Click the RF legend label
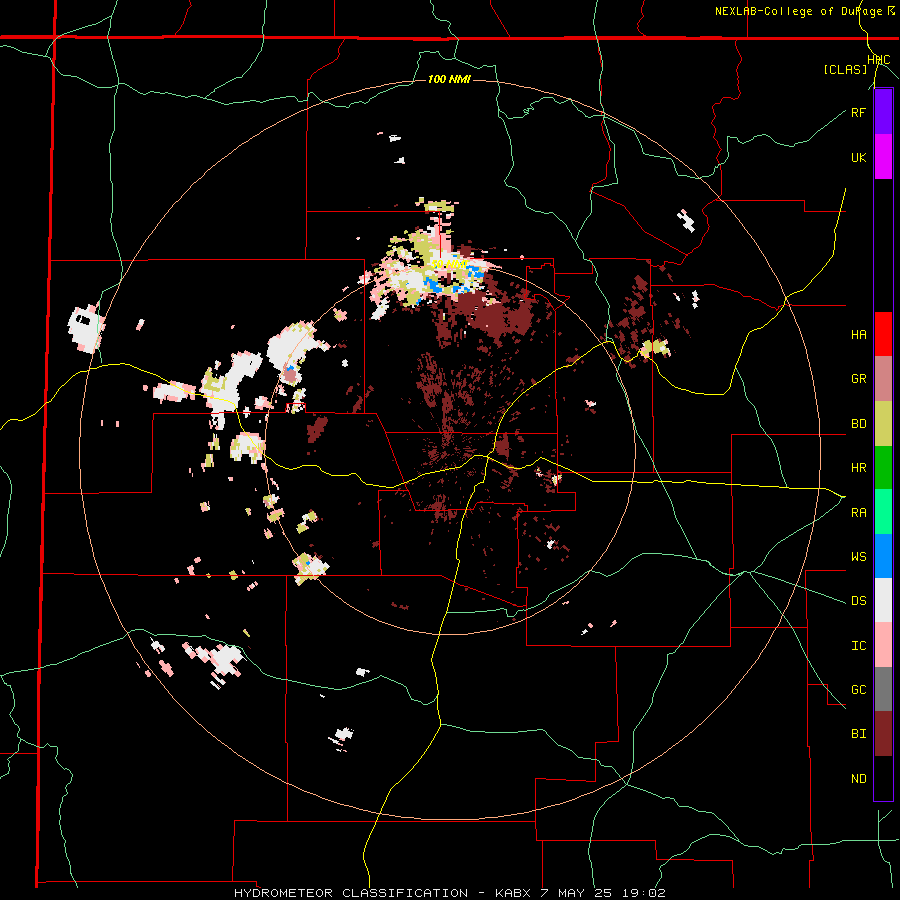Image resolution: width=900 pixels, height=900 pixels. pyautogui.click(x=858, y=112)
